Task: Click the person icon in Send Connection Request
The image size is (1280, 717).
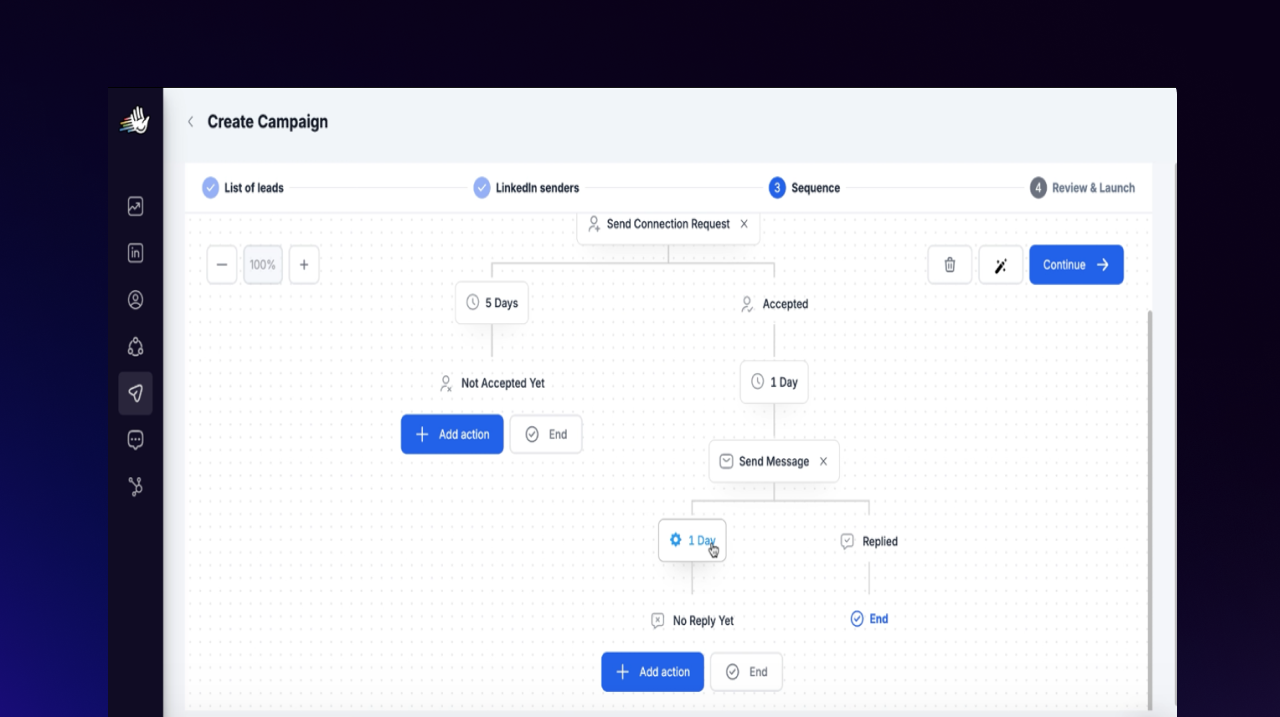Action: coord(594,224)
